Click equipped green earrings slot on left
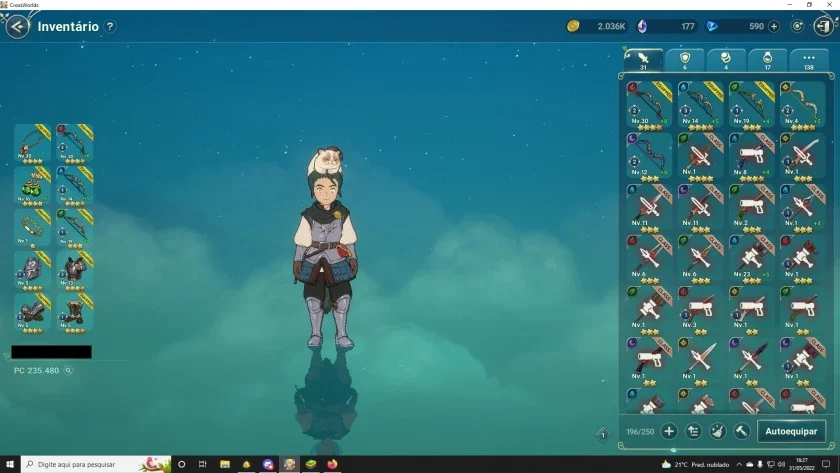This screenshot has width=840, height=473. (32, 186)
